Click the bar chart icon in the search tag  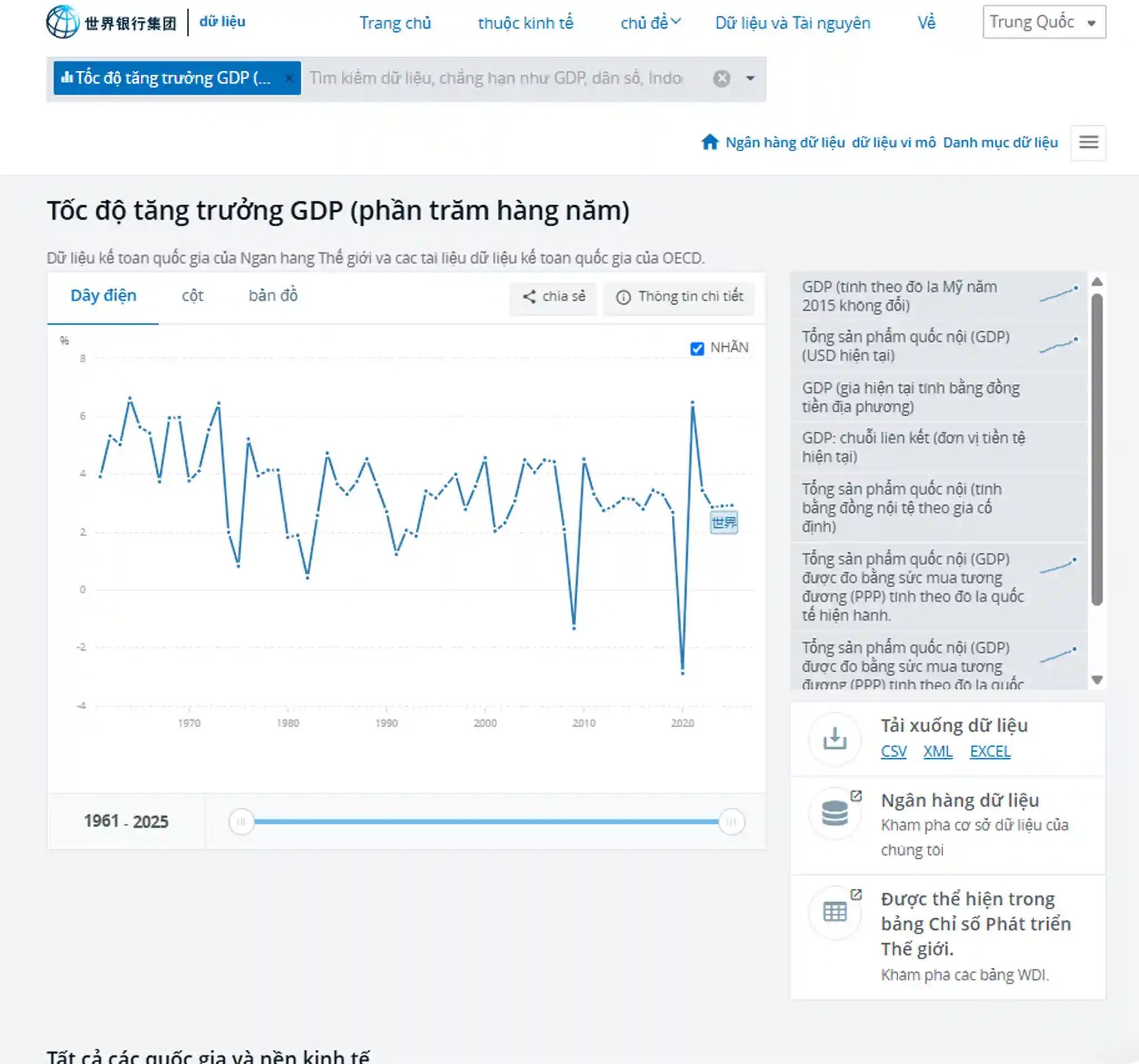[x=67, y=77]
